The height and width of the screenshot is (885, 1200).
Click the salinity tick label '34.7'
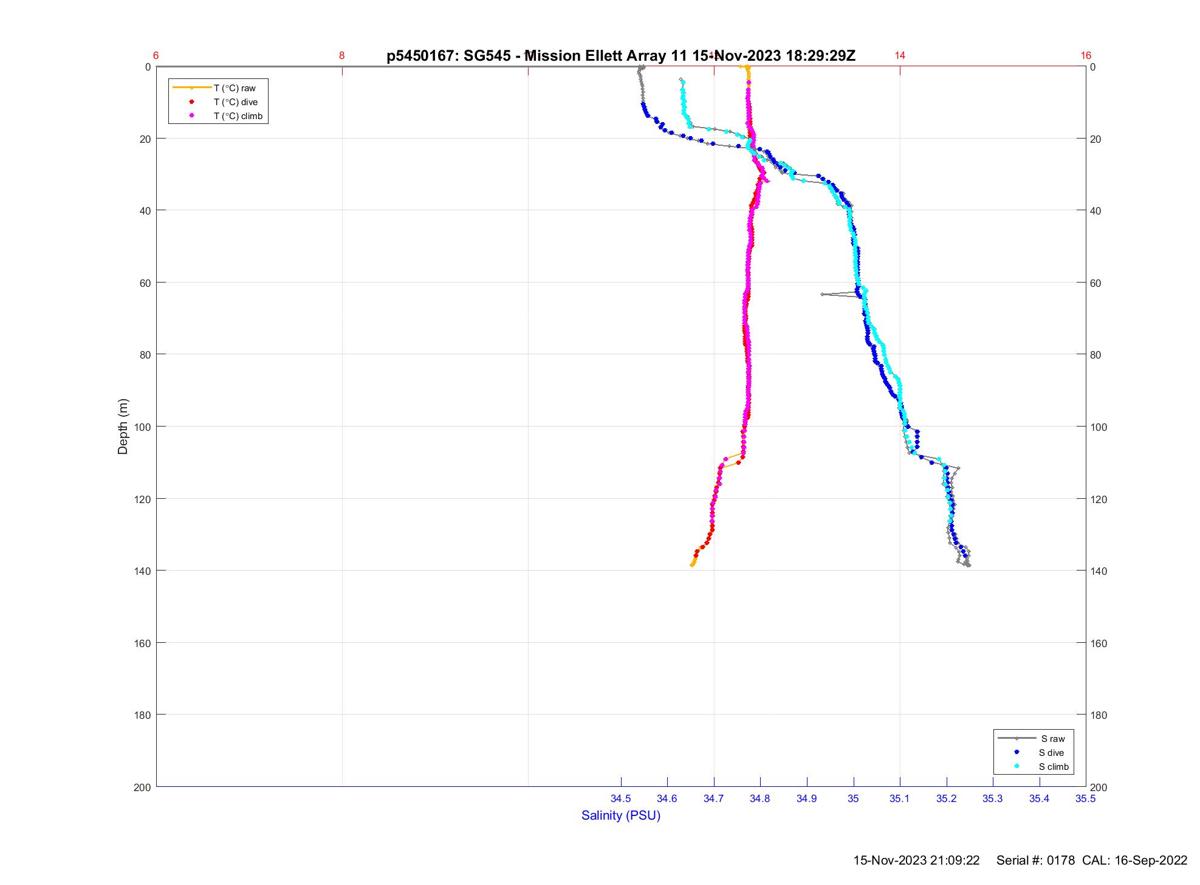click(714, 799)
